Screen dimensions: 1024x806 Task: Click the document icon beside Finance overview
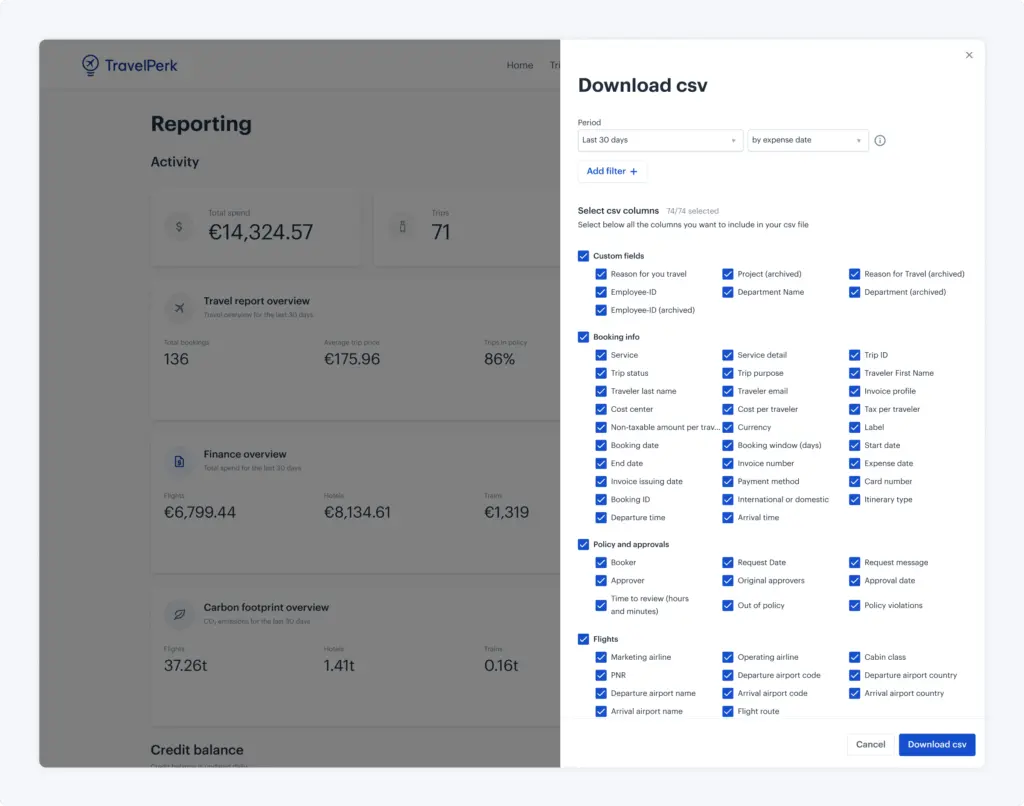point(179,461)
